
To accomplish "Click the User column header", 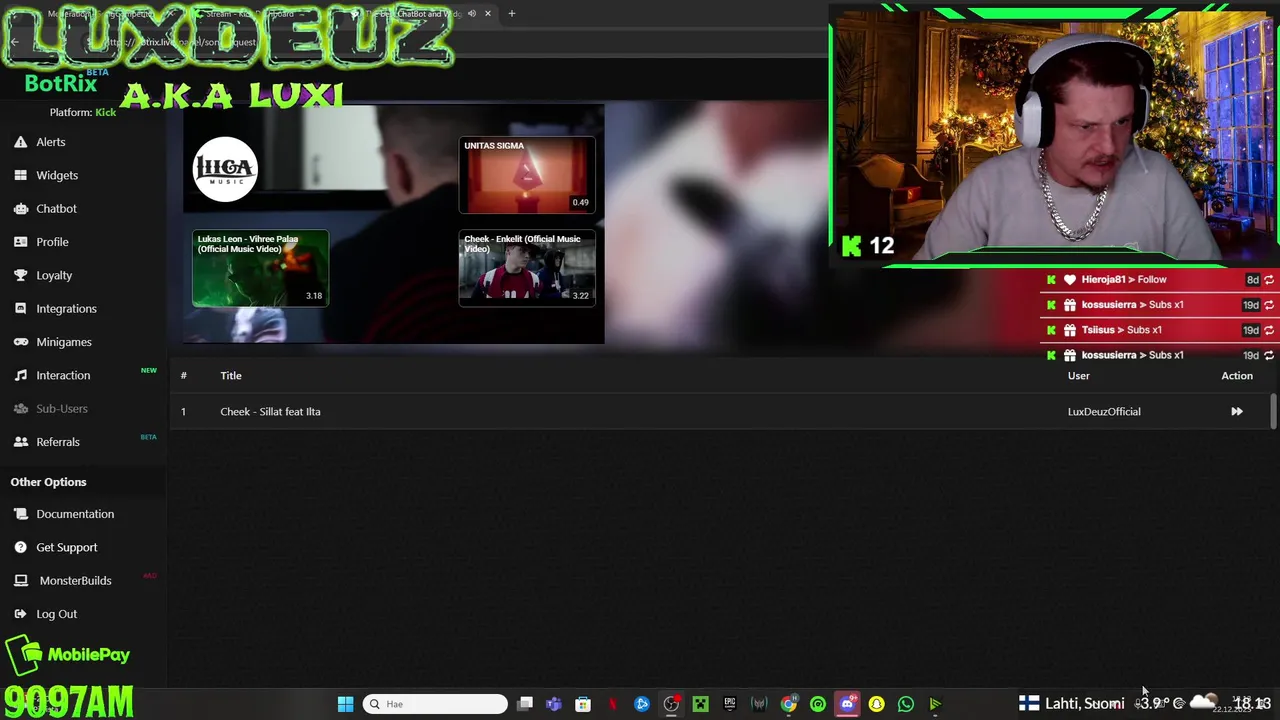I will click(1078, 375).
